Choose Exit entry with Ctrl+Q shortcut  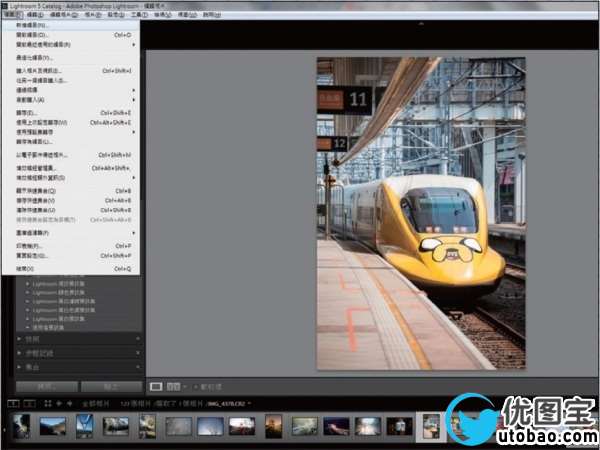(71, 269)
